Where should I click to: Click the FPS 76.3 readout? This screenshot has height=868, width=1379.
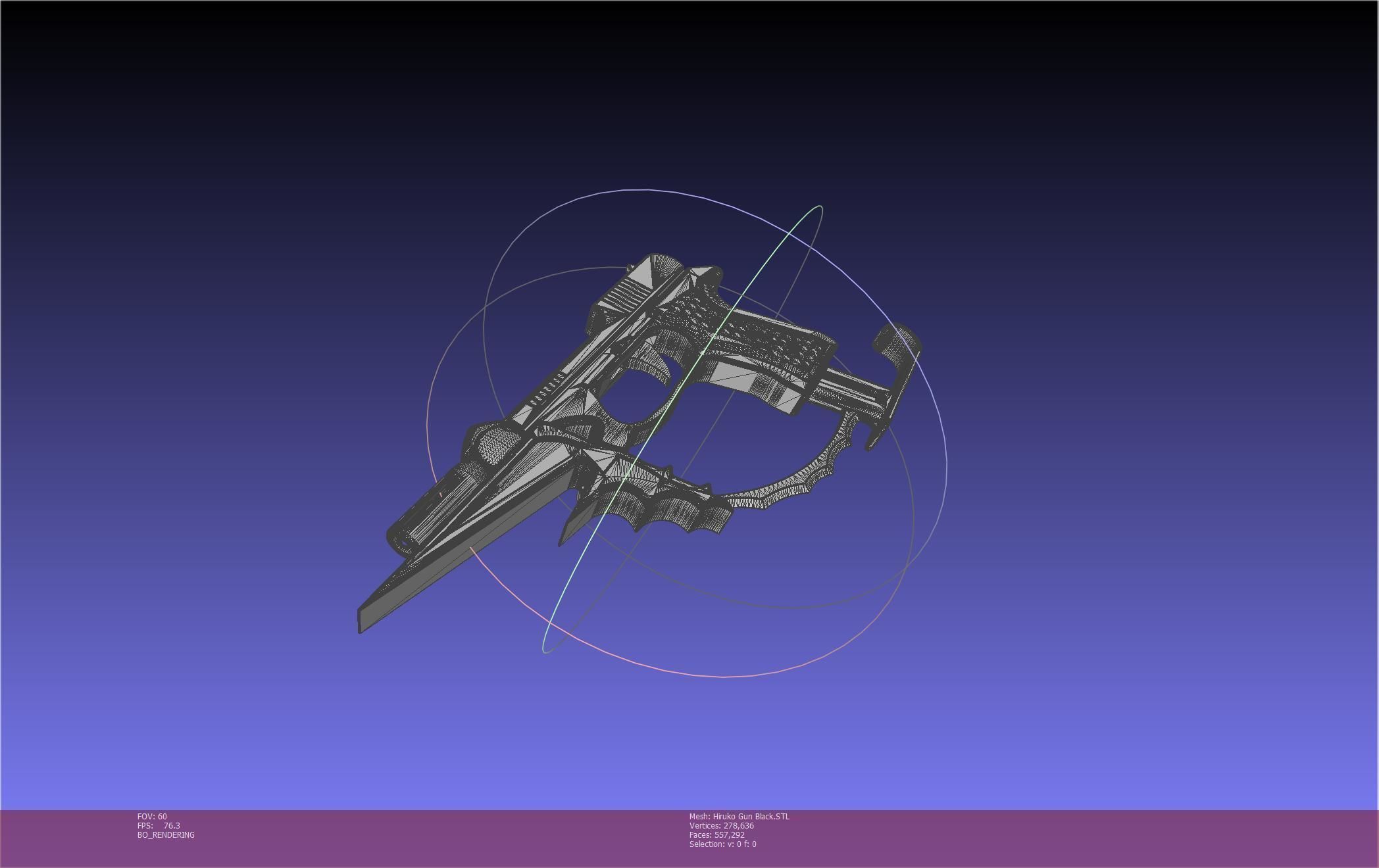point(159,825)
